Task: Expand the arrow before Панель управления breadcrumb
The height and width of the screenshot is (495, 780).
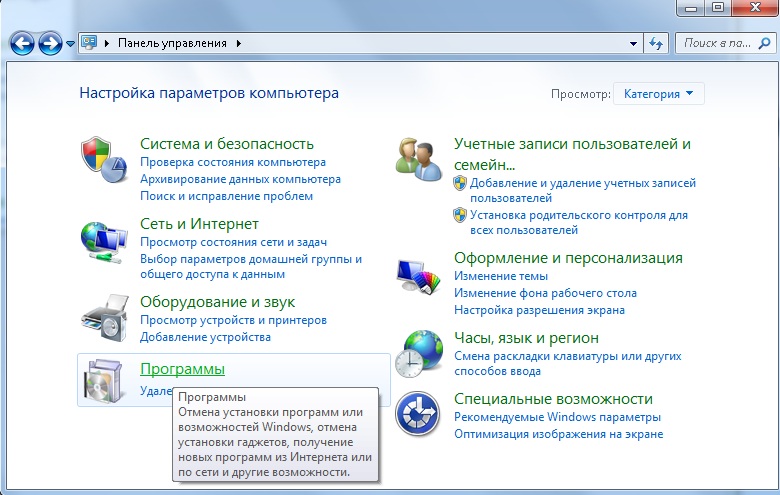Action: (x=106, y=43)
